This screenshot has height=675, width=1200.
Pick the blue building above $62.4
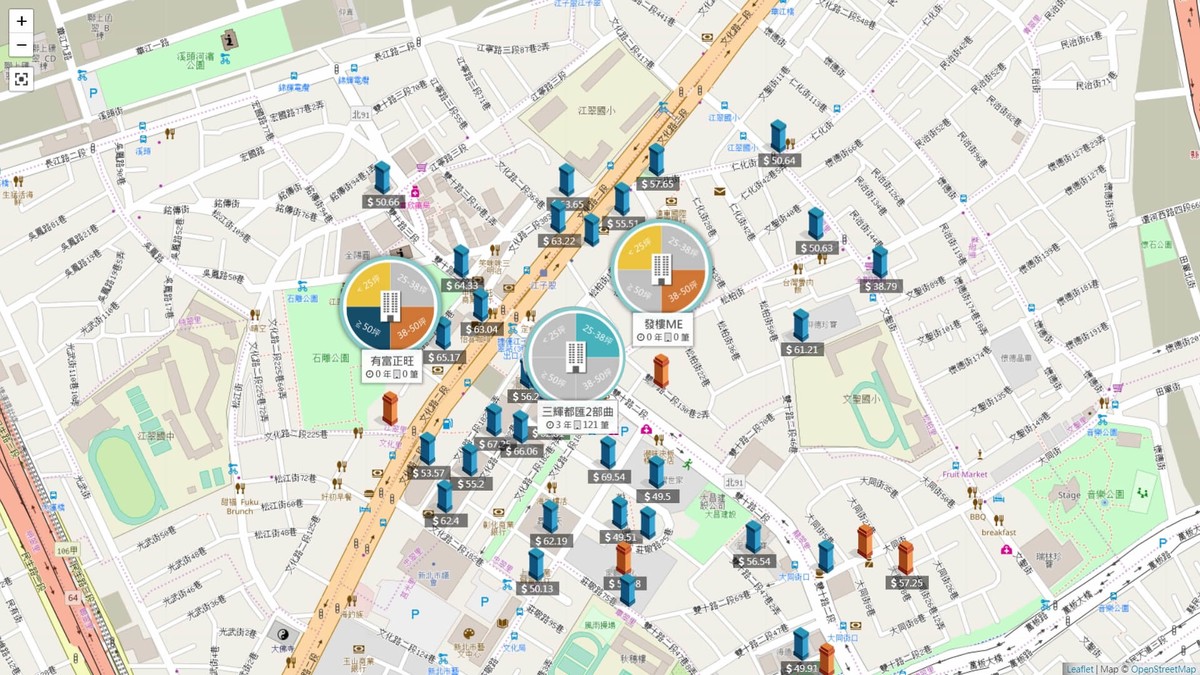point(446,497)
